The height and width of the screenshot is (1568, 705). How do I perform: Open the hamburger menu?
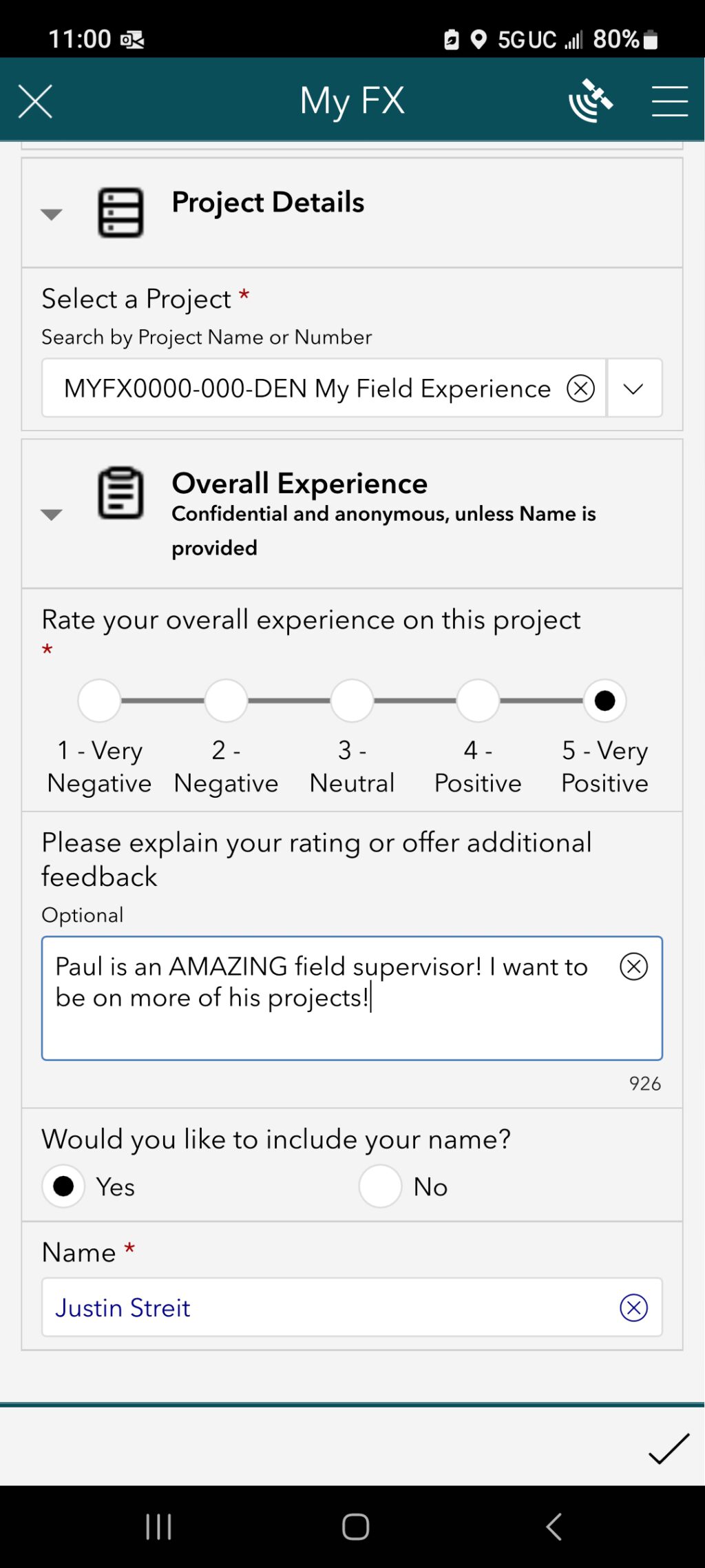tap(669, 101)
